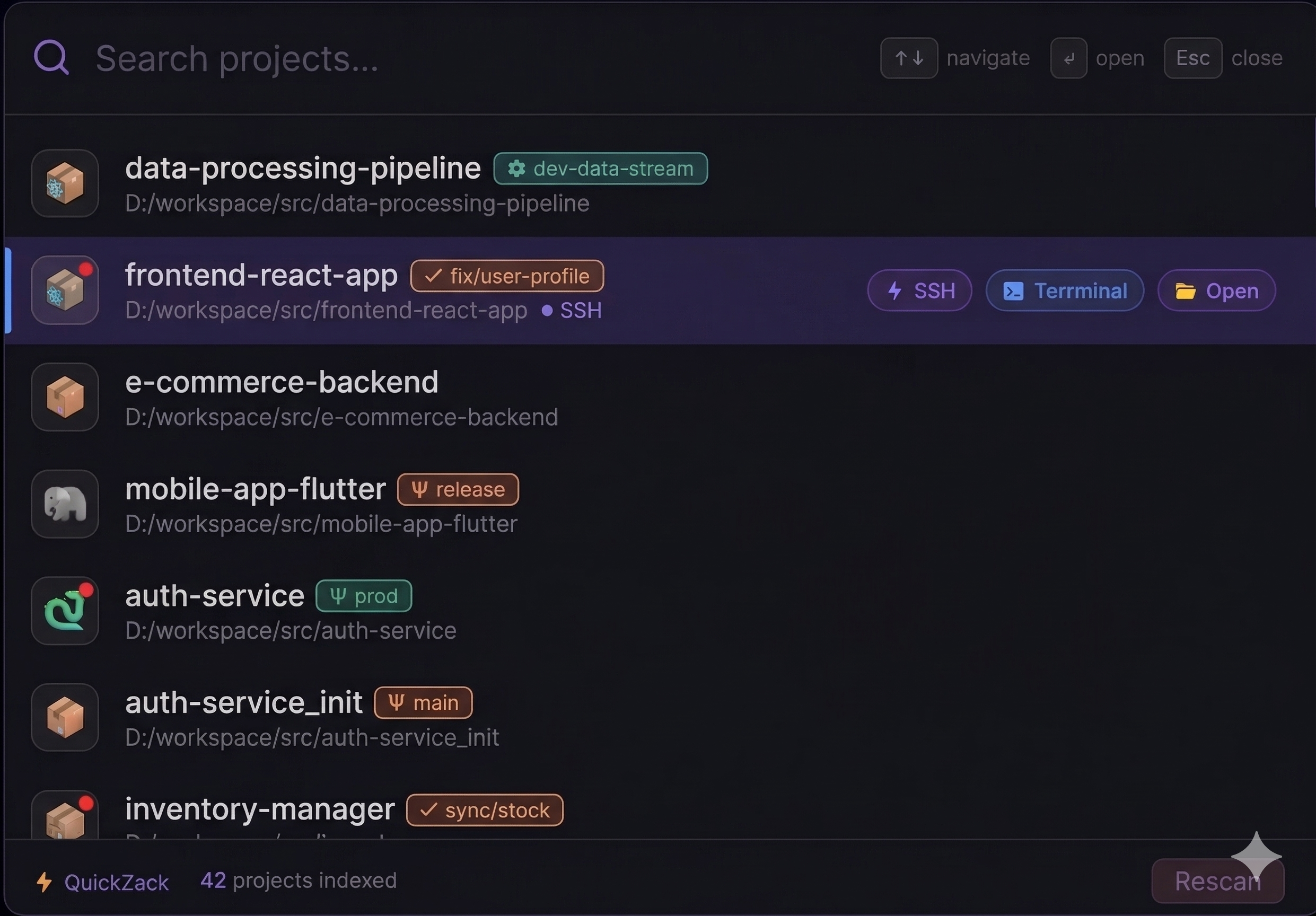Select the mobile-app-flutter elephant icon

point(65,504)
